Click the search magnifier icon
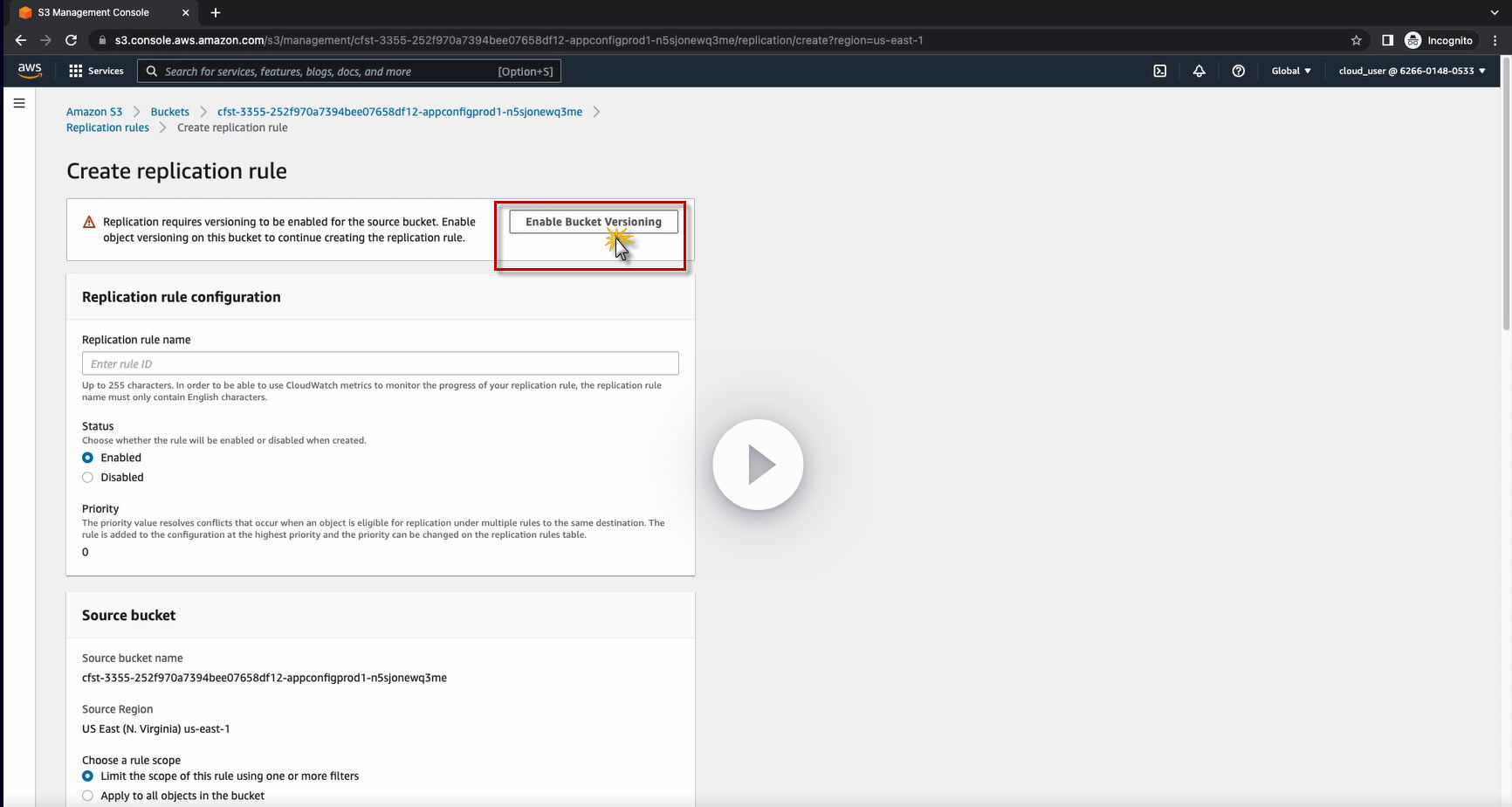 [x=152, y=72]
